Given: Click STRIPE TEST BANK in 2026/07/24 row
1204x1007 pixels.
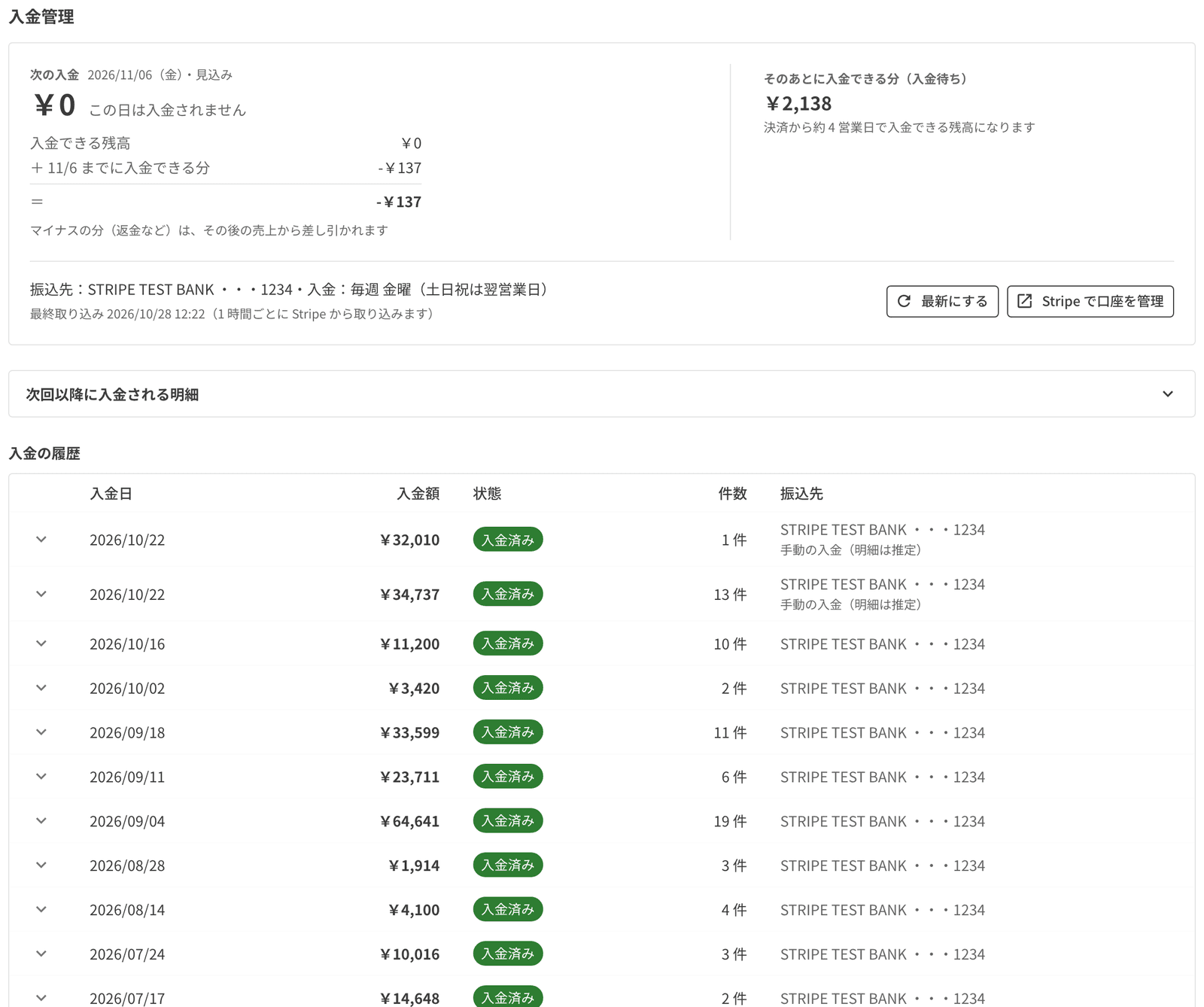Looking at the screenshot, I should click(844, 954).
